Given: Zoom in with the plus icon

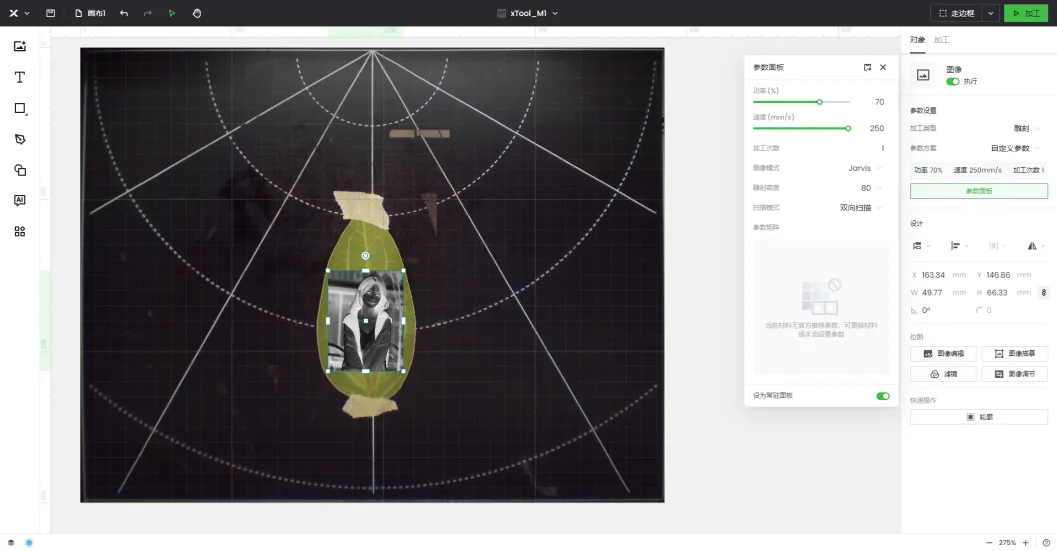Looking at the screenshot, I should [1025, 542].
